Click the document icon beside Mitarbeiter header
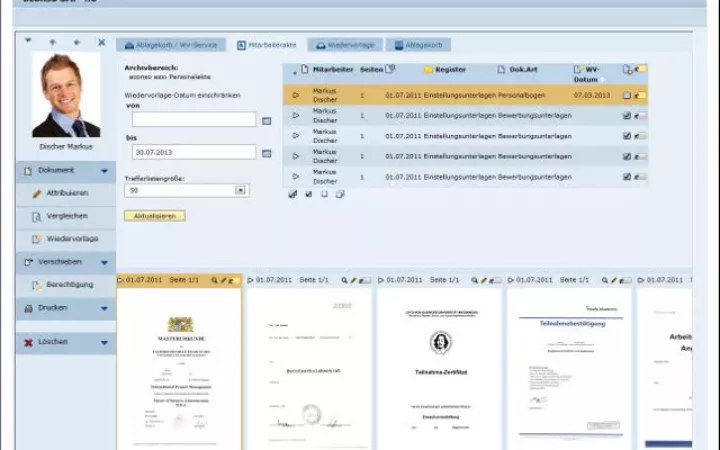Screen dimensions: 720x450 click(304, 69)
